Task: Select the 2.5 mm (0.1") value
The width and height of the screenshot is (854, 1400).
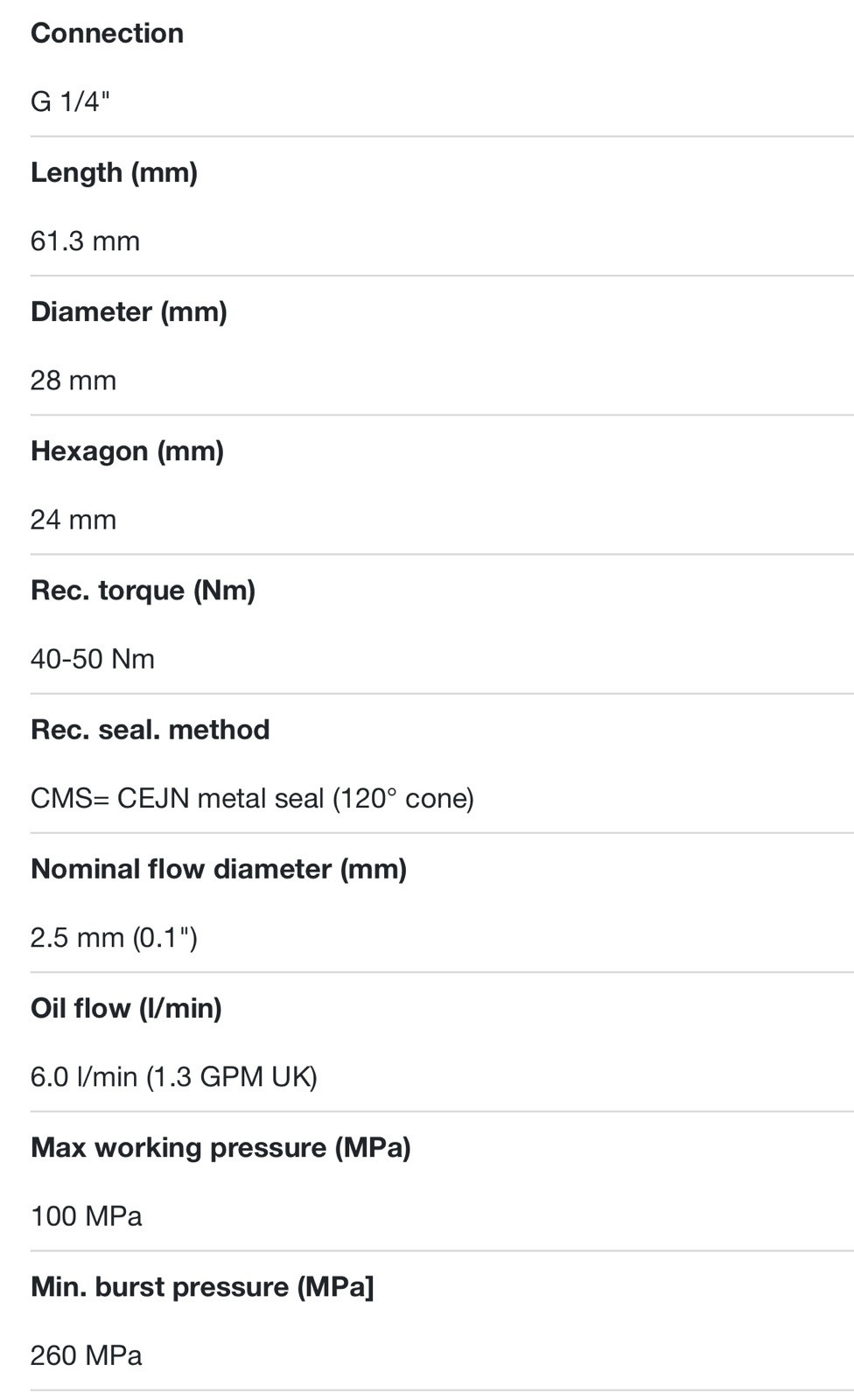Action: tap(114, 937)
